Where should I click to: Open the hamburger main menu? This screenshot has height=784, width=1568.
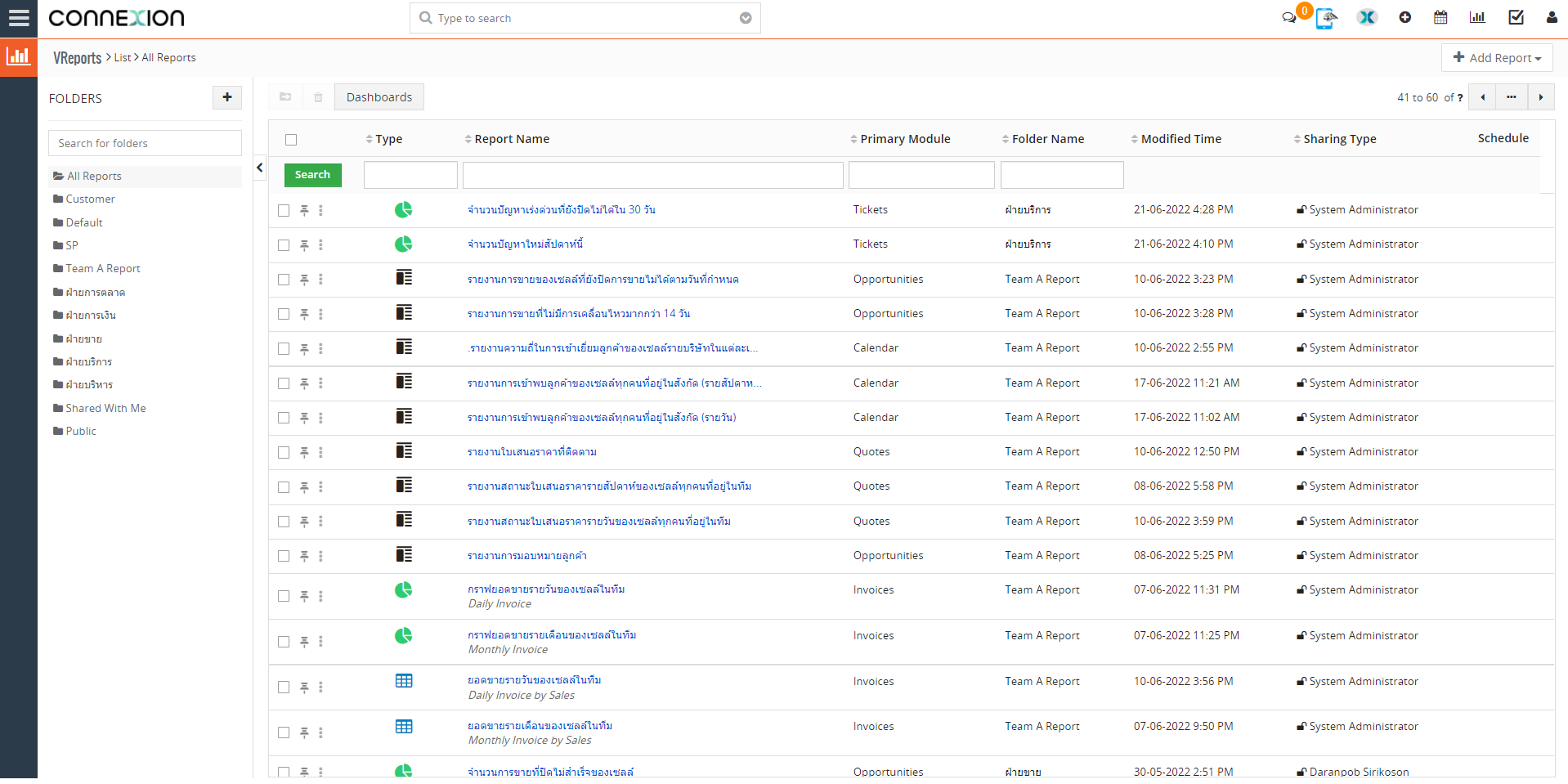[x=19, y=18]
